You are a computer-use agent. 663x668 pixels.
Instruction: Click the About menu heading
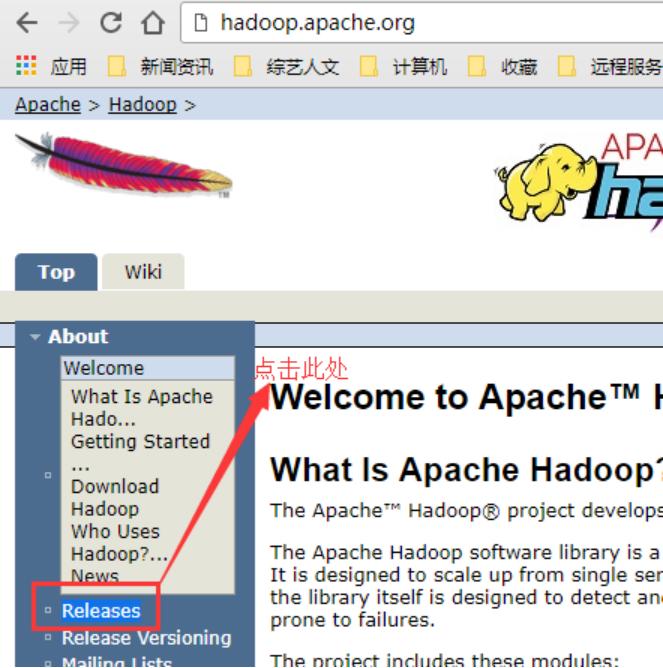(78, 337)
